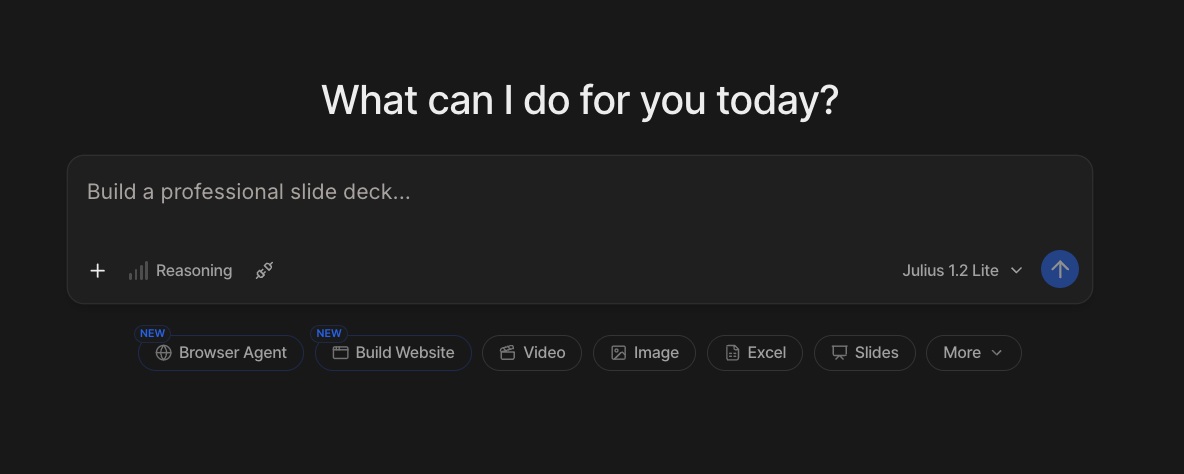Select the Image option
Viewport: 1184px width, 474px height.
(x=644, y=352)
